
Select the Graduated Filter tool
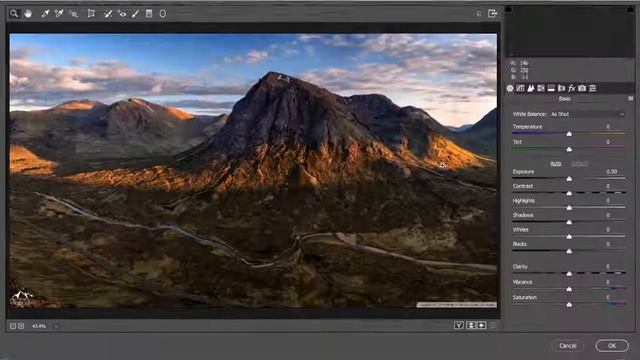coord(149,13)
